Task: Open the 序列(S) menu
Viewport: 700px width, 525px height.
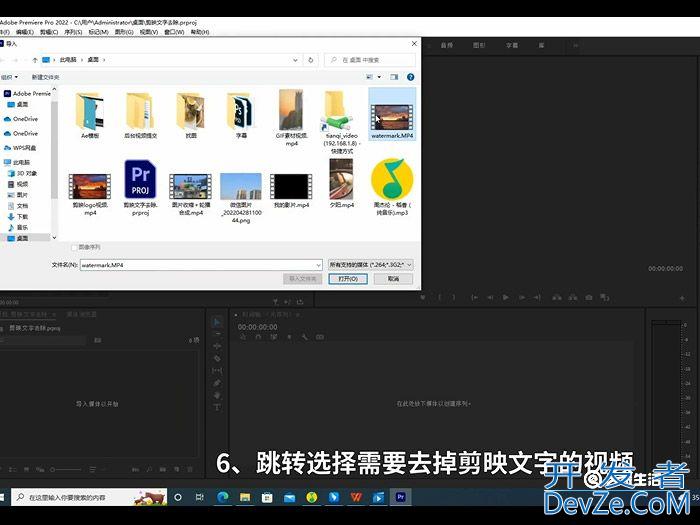Action: pos(73,32)
